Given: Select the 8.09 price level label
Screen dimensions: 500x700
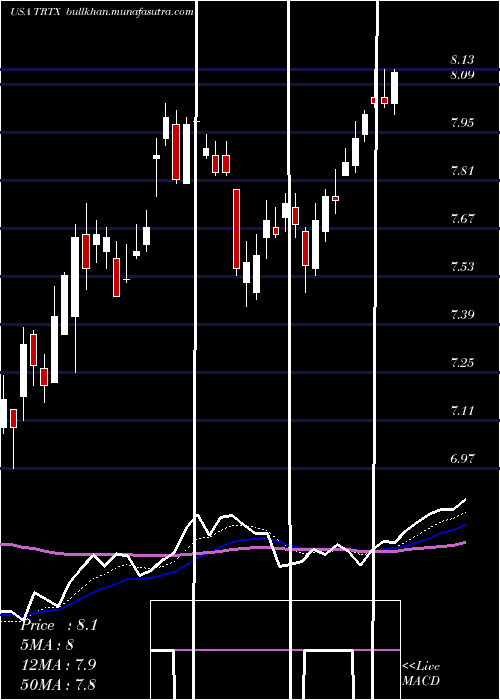Looking at the screenshot, I should pyautogui.click(x=462, y=75).
